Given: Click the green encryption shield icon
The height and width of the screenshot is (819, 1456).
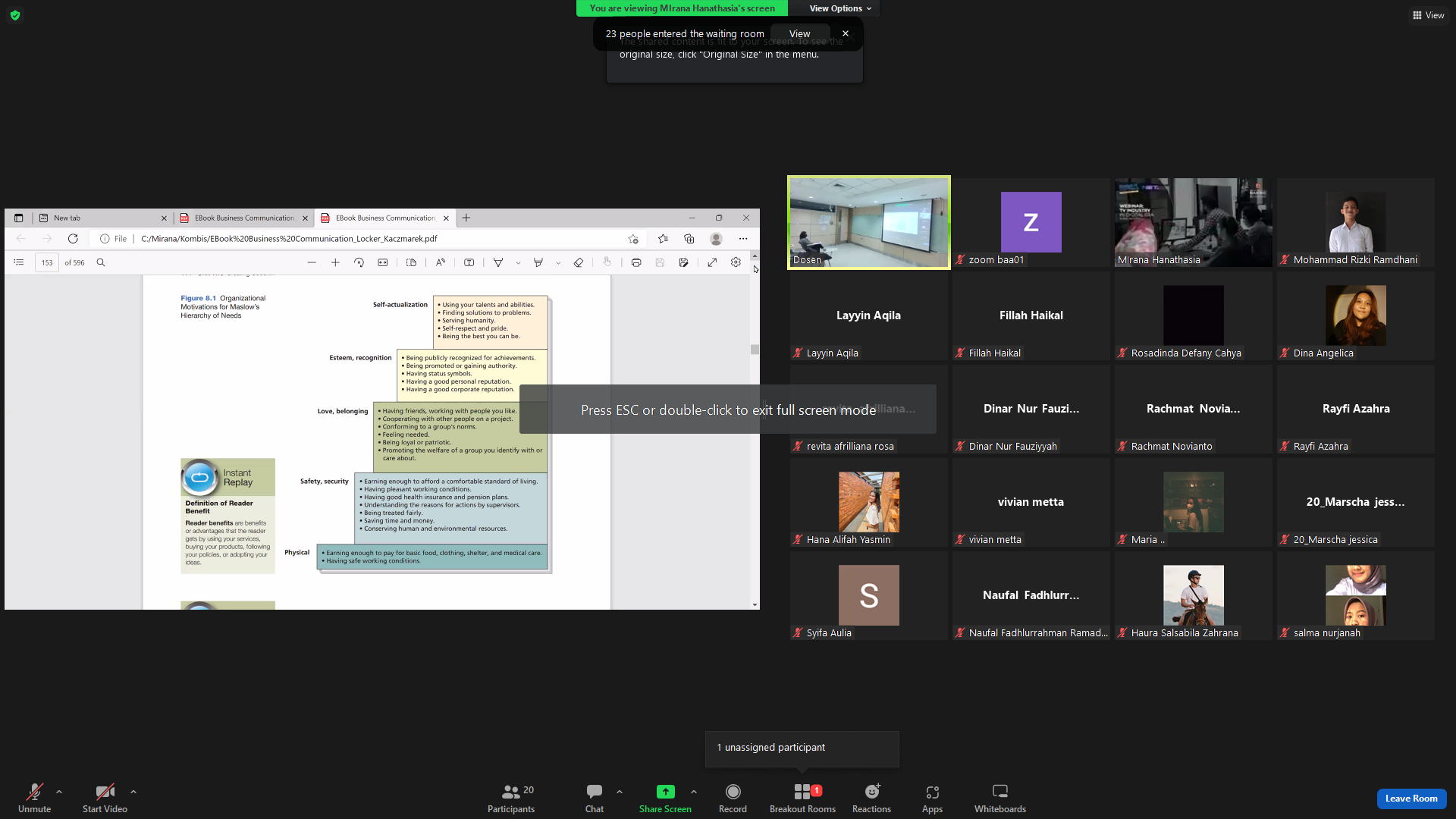Looking at the screenshot, I should 15,15.
